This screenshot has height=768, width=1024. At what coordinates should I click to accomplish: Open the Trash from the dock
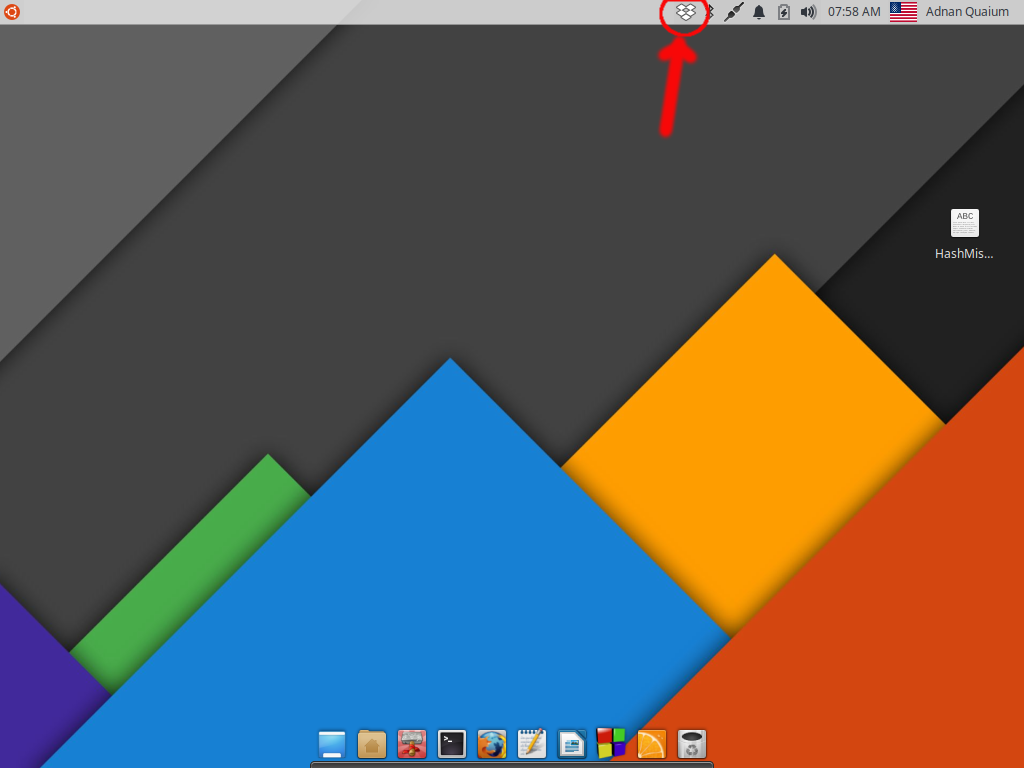pos(692,744)
